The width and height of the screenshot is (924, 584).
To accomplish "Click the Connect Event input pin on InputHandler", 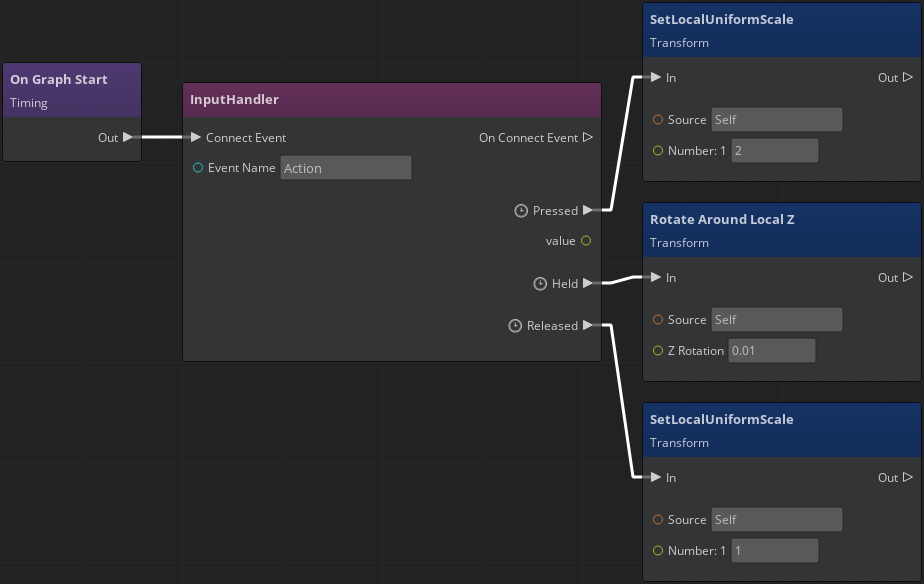I will 197,138.
